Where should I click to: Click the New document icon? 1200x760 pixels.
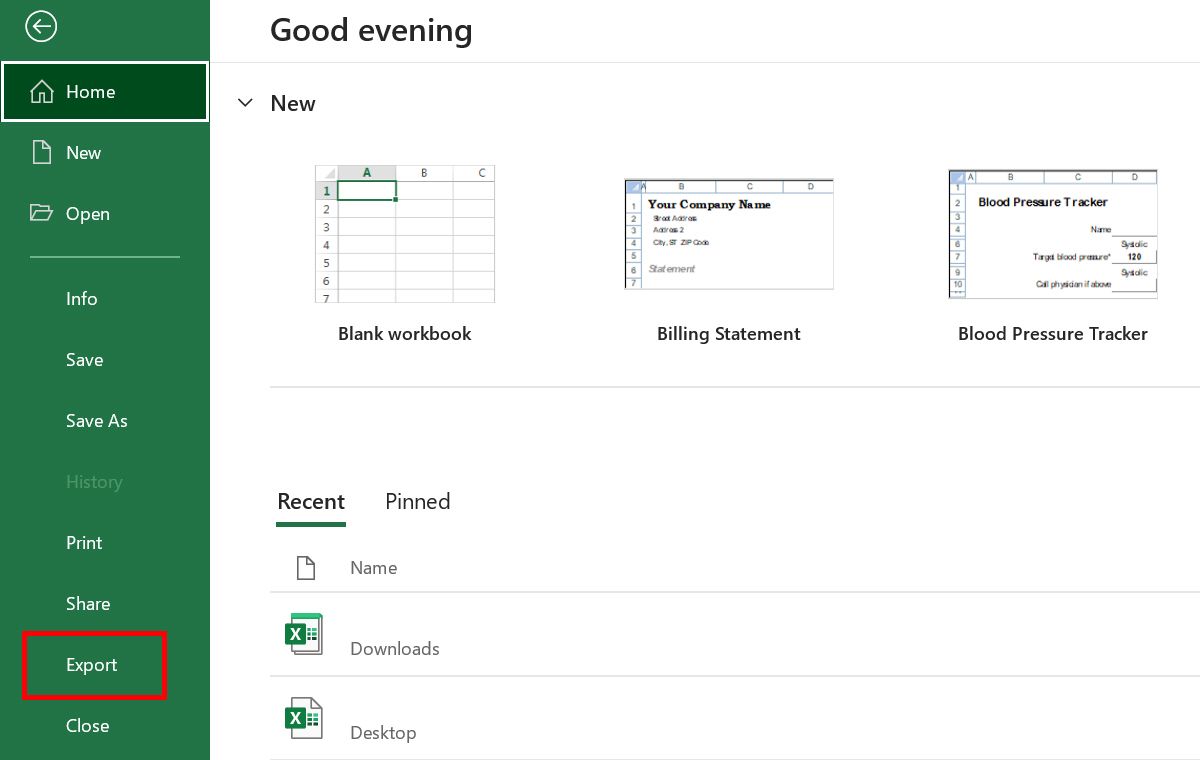point(41,152)
